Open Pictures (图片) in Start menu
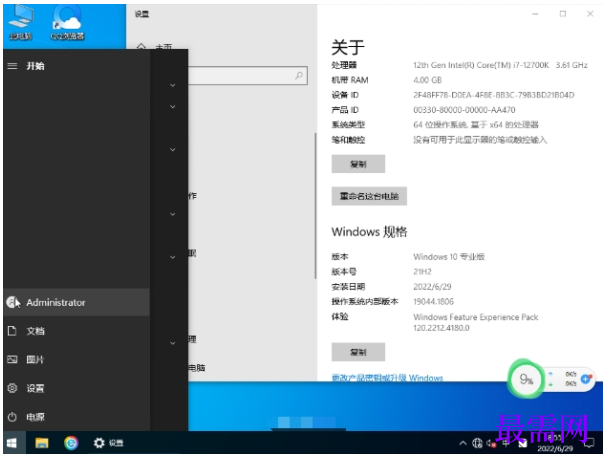 click(x=76, y=359)
